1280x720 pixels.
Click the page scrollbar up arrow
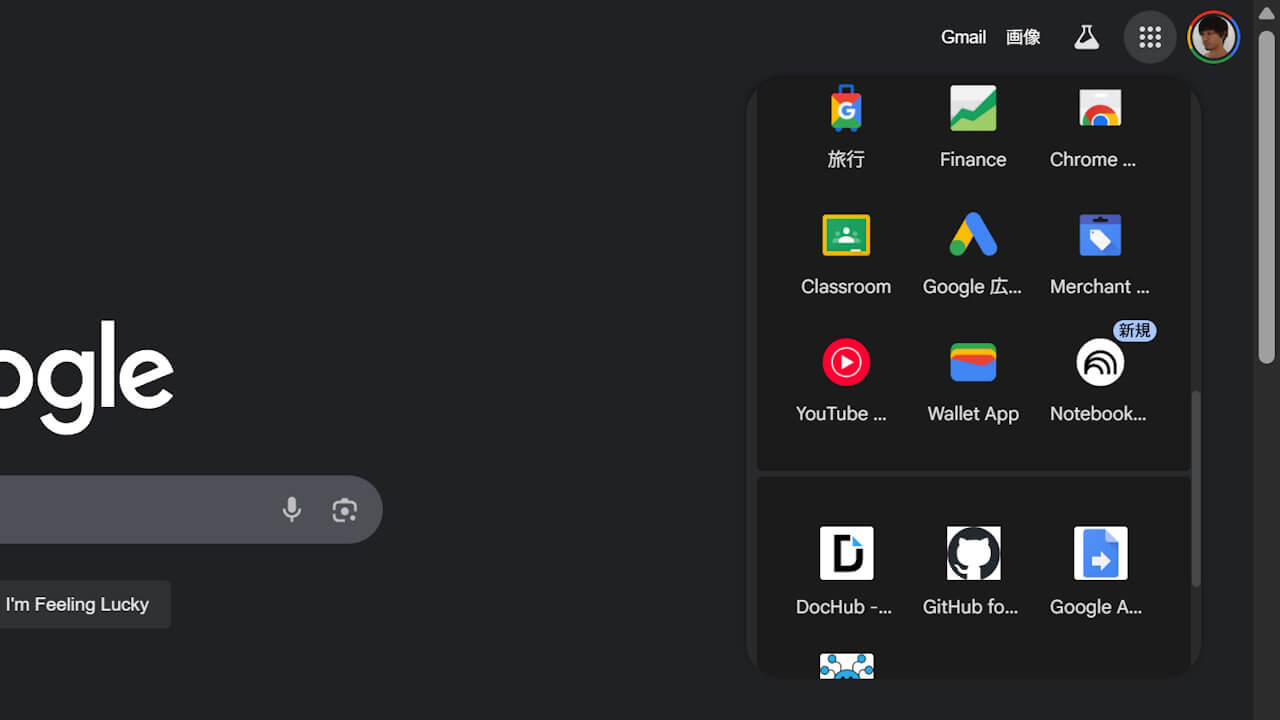(1267, 12)
